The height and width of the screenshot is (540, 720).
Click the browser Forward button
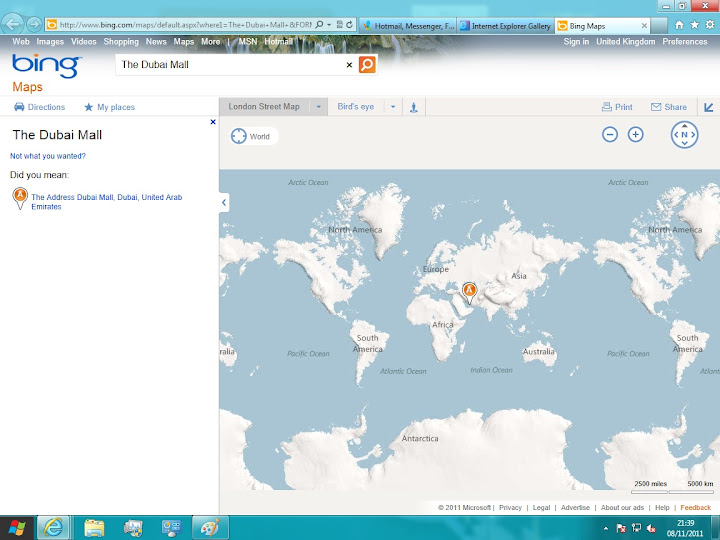[34, 24]
